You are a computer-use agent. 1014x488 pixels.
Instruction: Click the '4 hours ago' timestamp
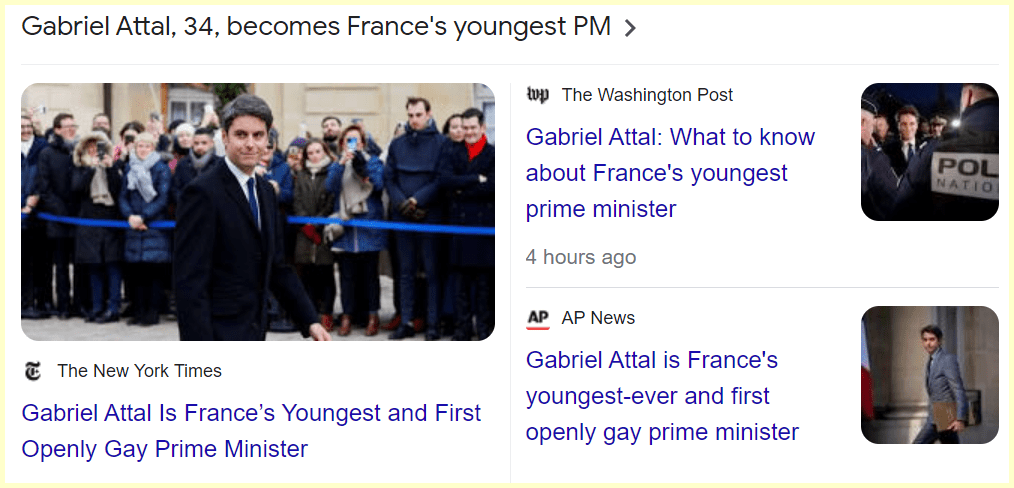pyautogui.click(x=580, y=257)
